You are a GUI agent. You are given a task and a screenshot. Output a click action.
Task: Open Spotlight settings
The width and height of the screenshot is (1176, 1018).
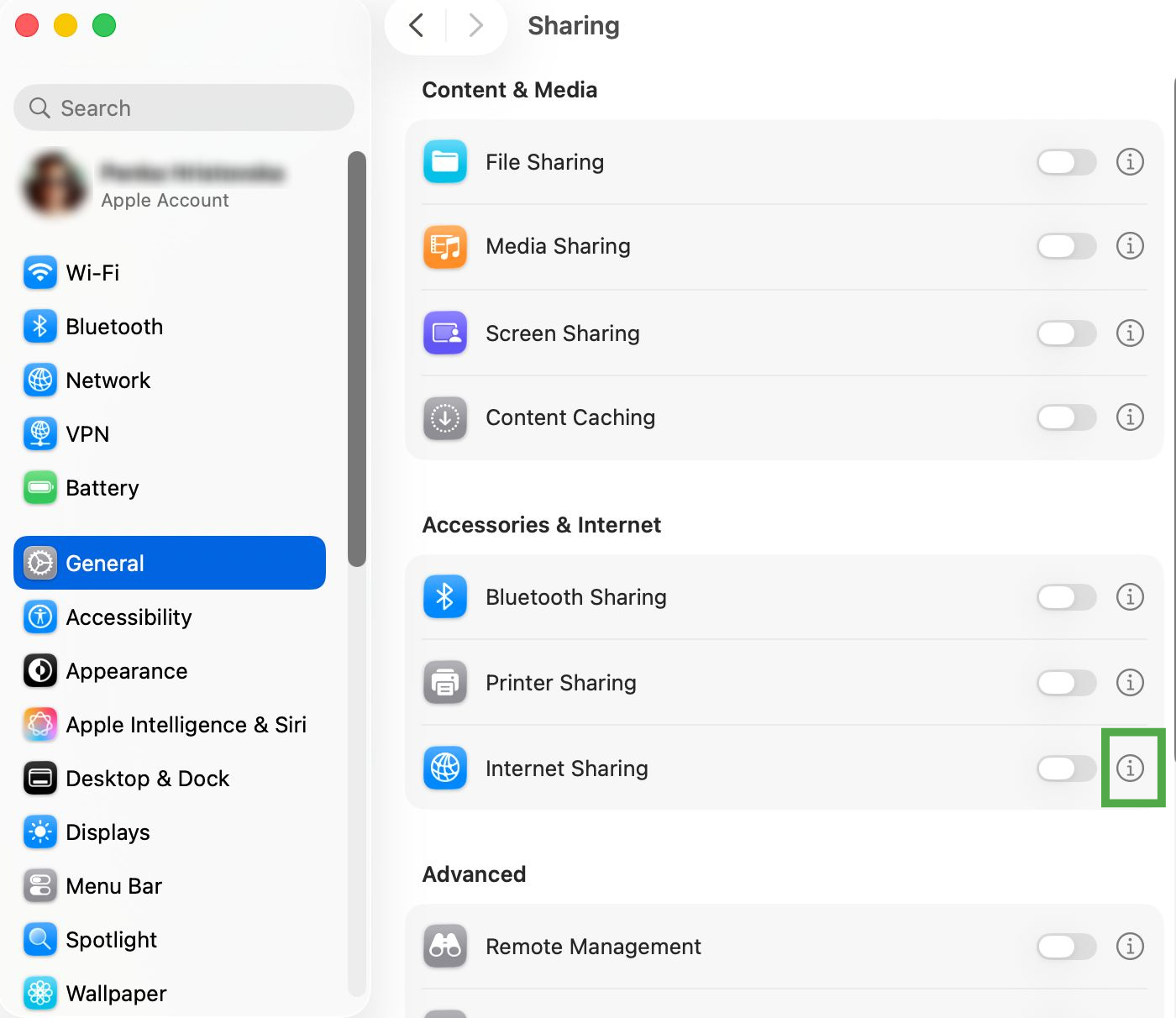(170, 940)
